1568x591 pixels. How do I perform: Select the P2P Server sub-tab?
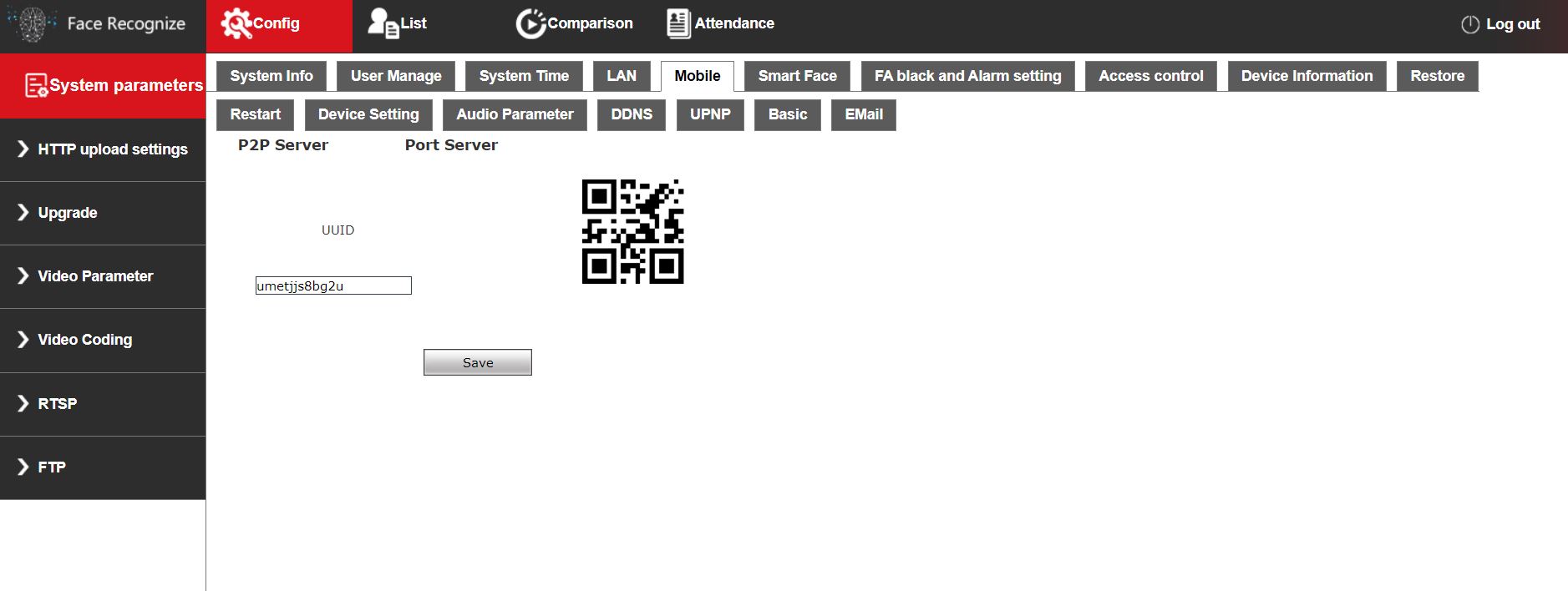tap(283, 145)
